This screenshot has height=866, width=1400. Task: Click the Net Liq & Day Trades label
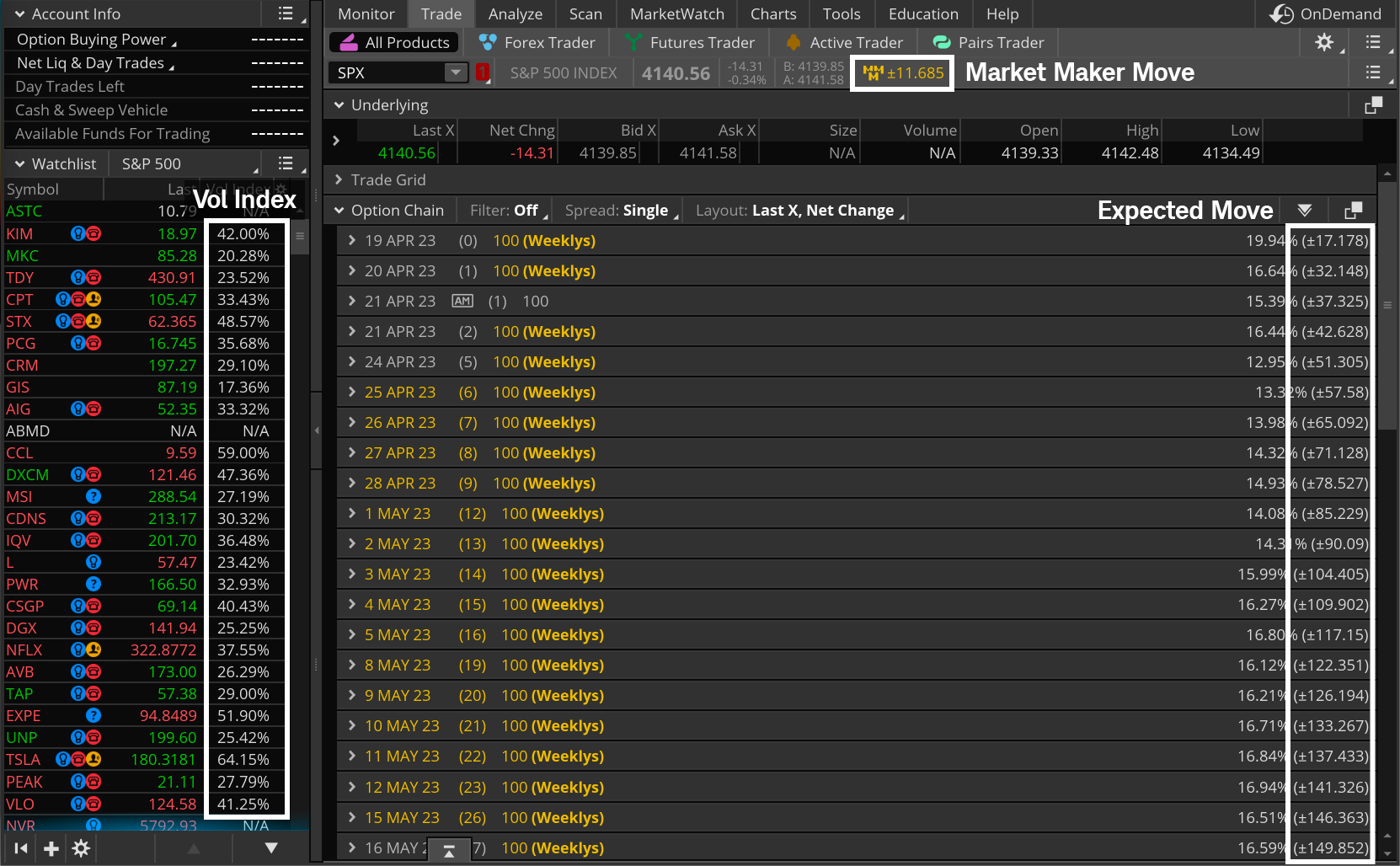coord(90,63)
